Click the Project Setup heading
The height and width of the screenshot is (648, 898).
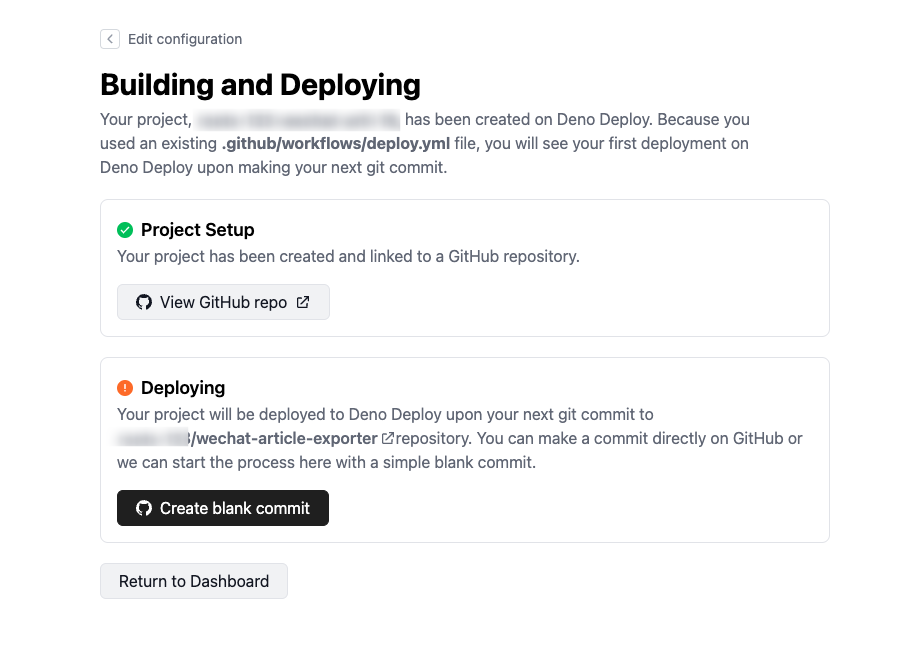[x=198, y=230]
